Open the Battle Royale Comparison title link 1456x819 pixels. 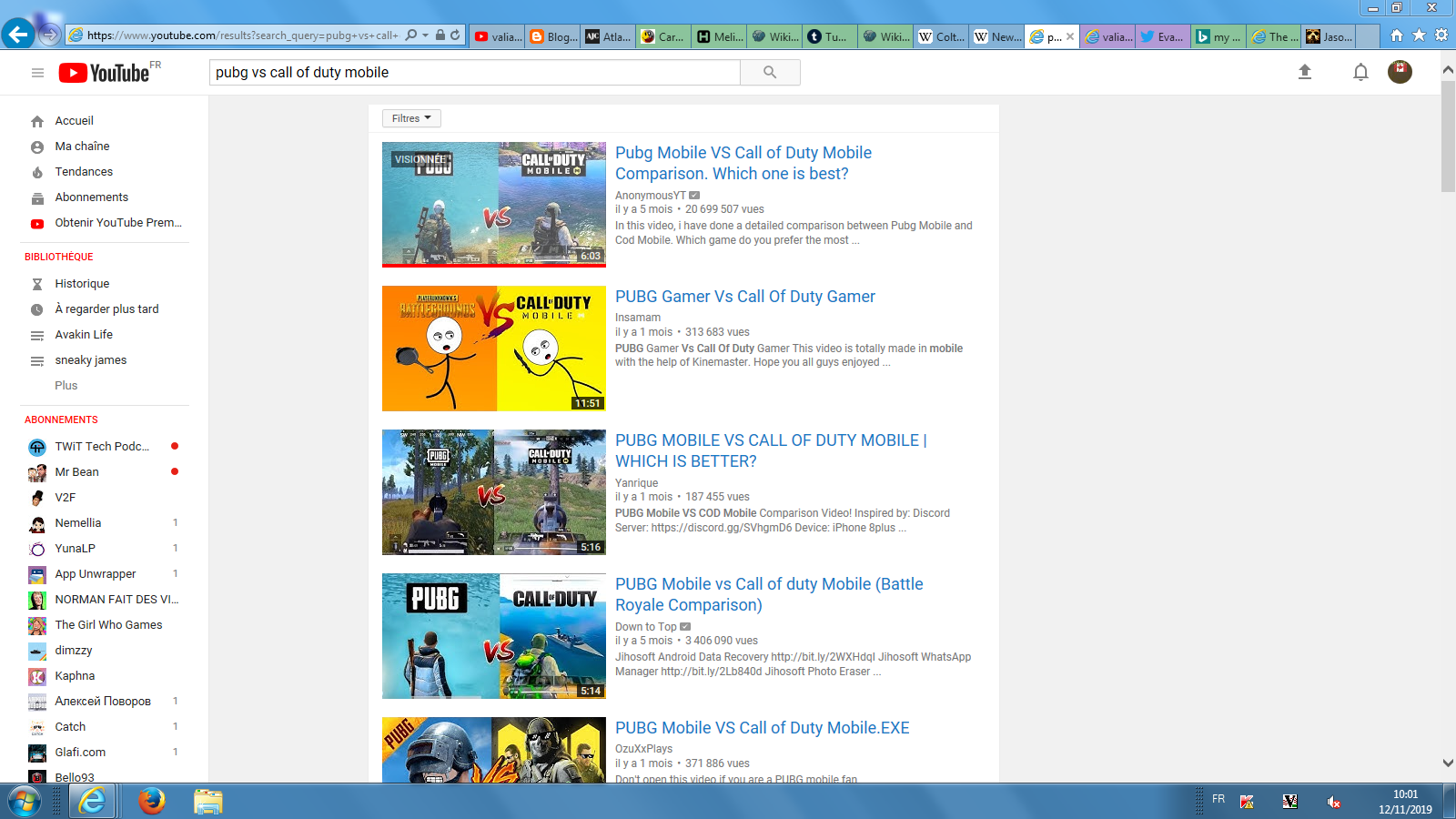click(769, 594)
